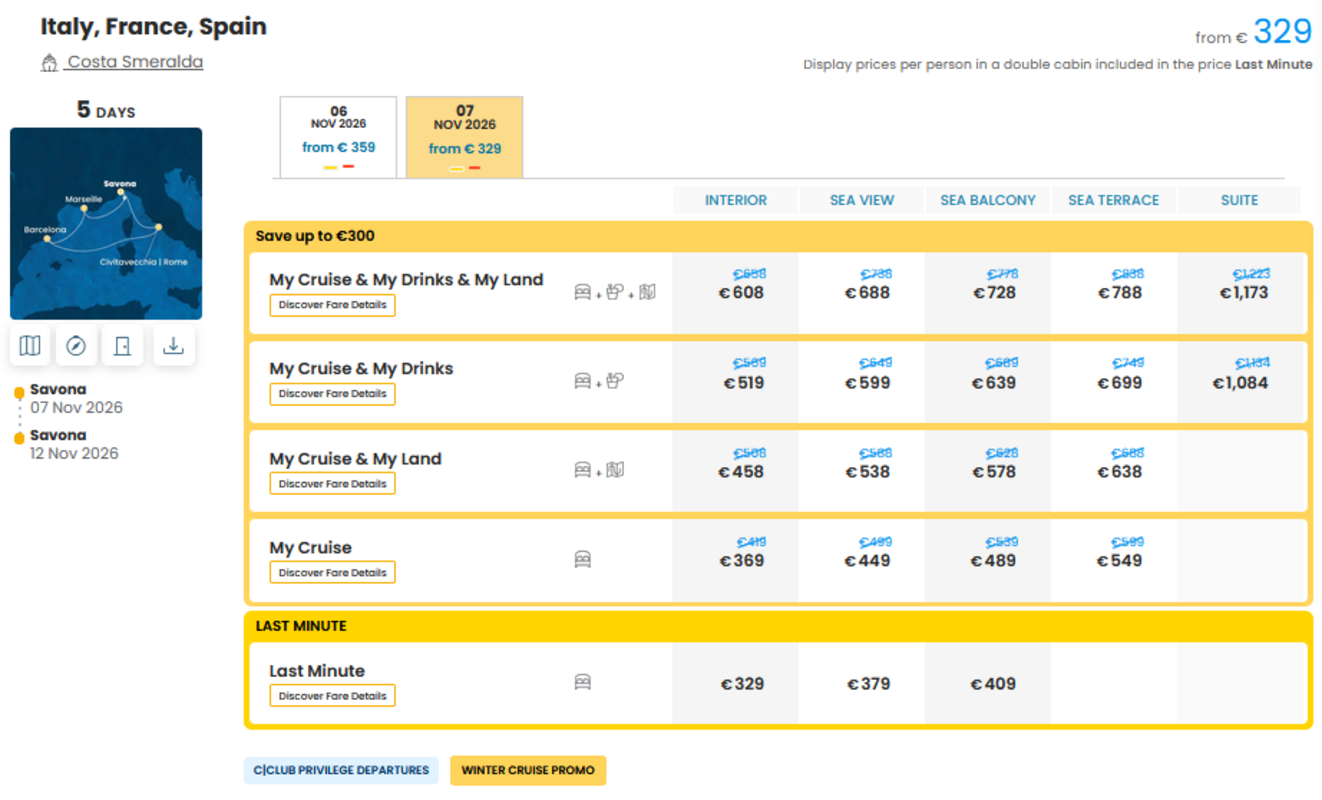Open the route map icon button

point(30,346)
